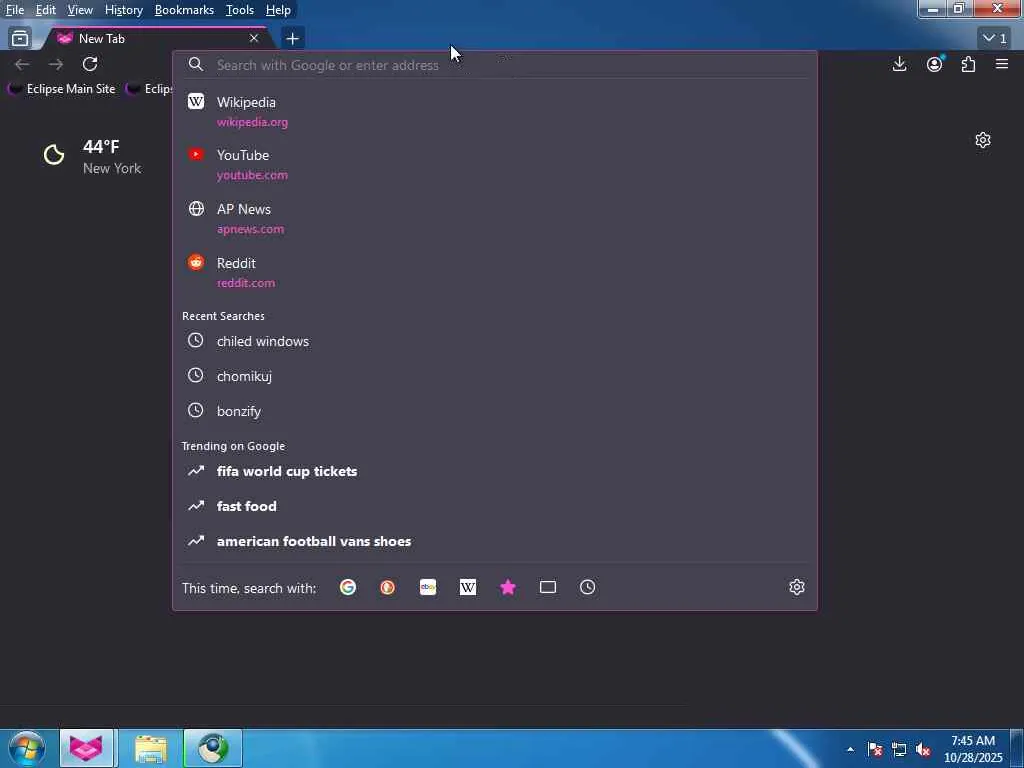The image size is (1024, 768).
Task: Open the History menu
Action: [123, 10]
